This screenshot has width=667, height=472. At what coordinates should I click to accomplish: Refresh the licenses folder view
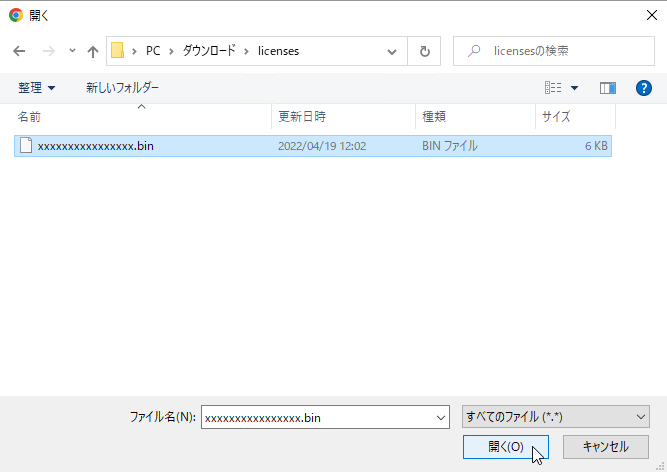click(x=425, y=51)
